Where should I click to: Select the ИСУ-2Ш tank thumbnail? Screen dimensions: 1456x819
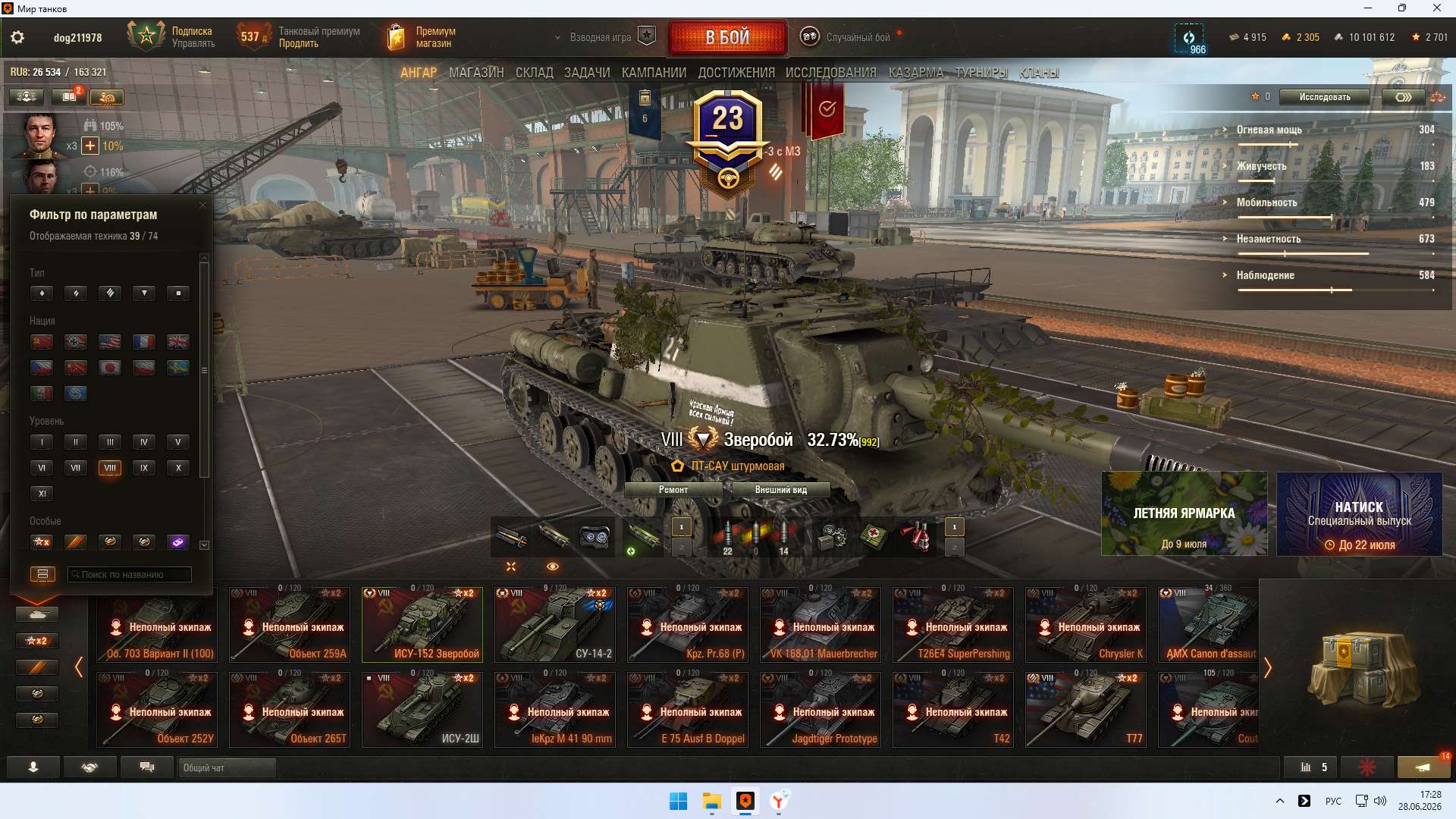click(422, 709)
